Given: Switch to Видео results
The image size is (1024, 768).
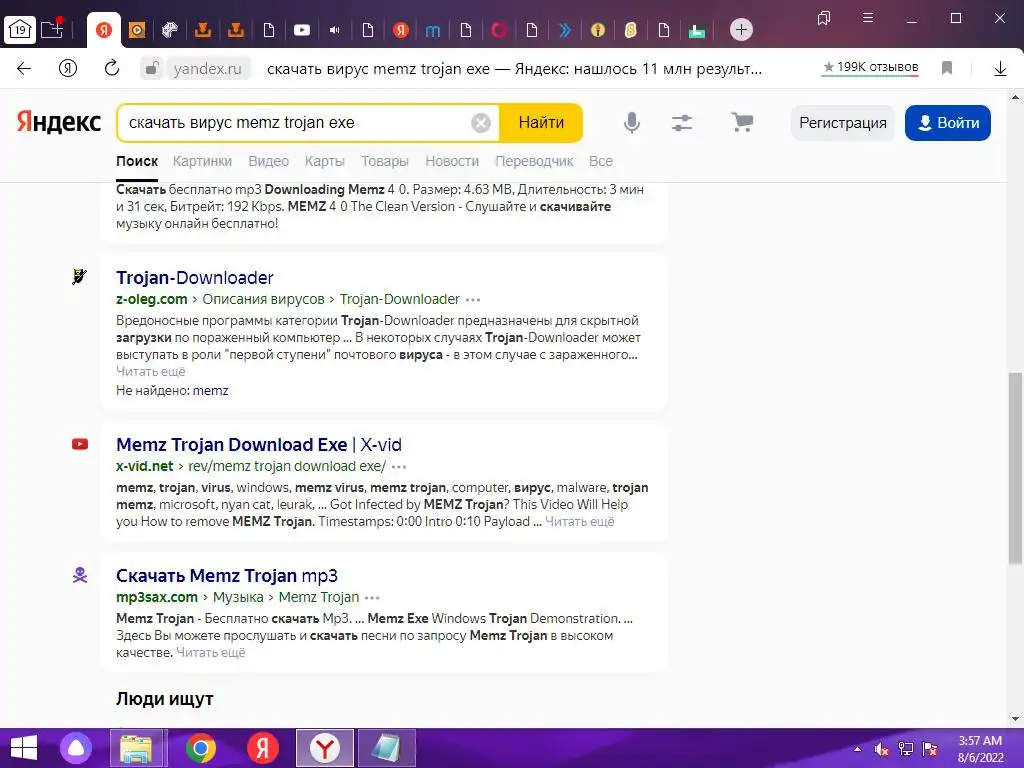Looking at the screenshot, I should click(x=268, y=161).
